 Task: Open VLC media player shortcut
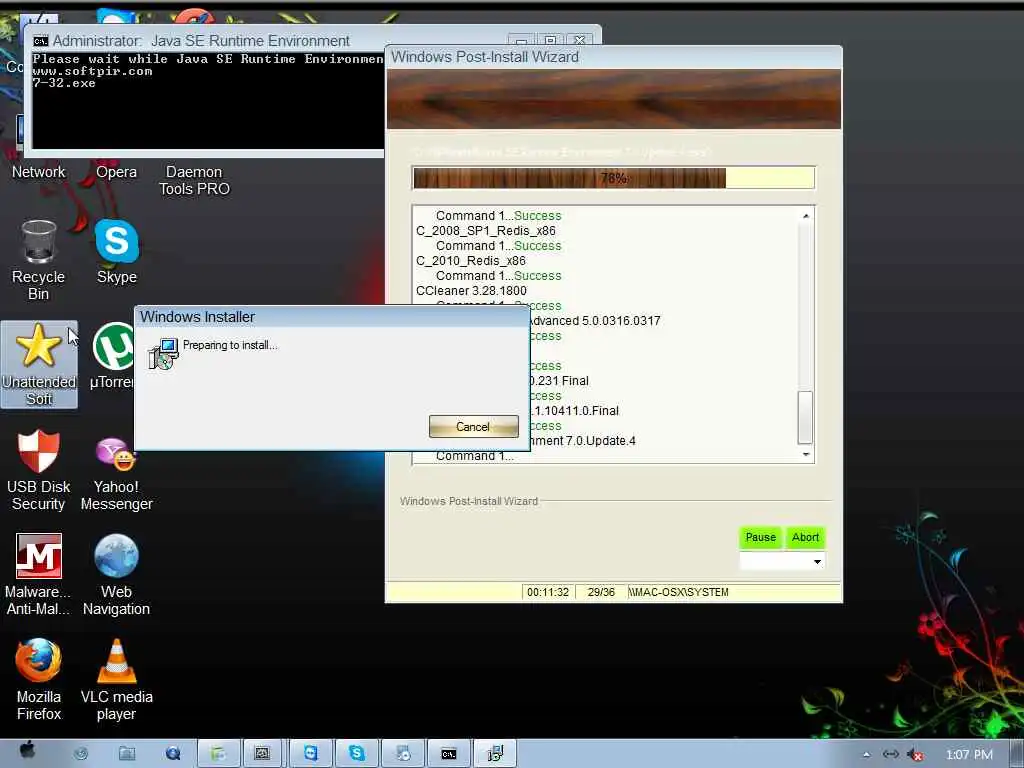116,680
